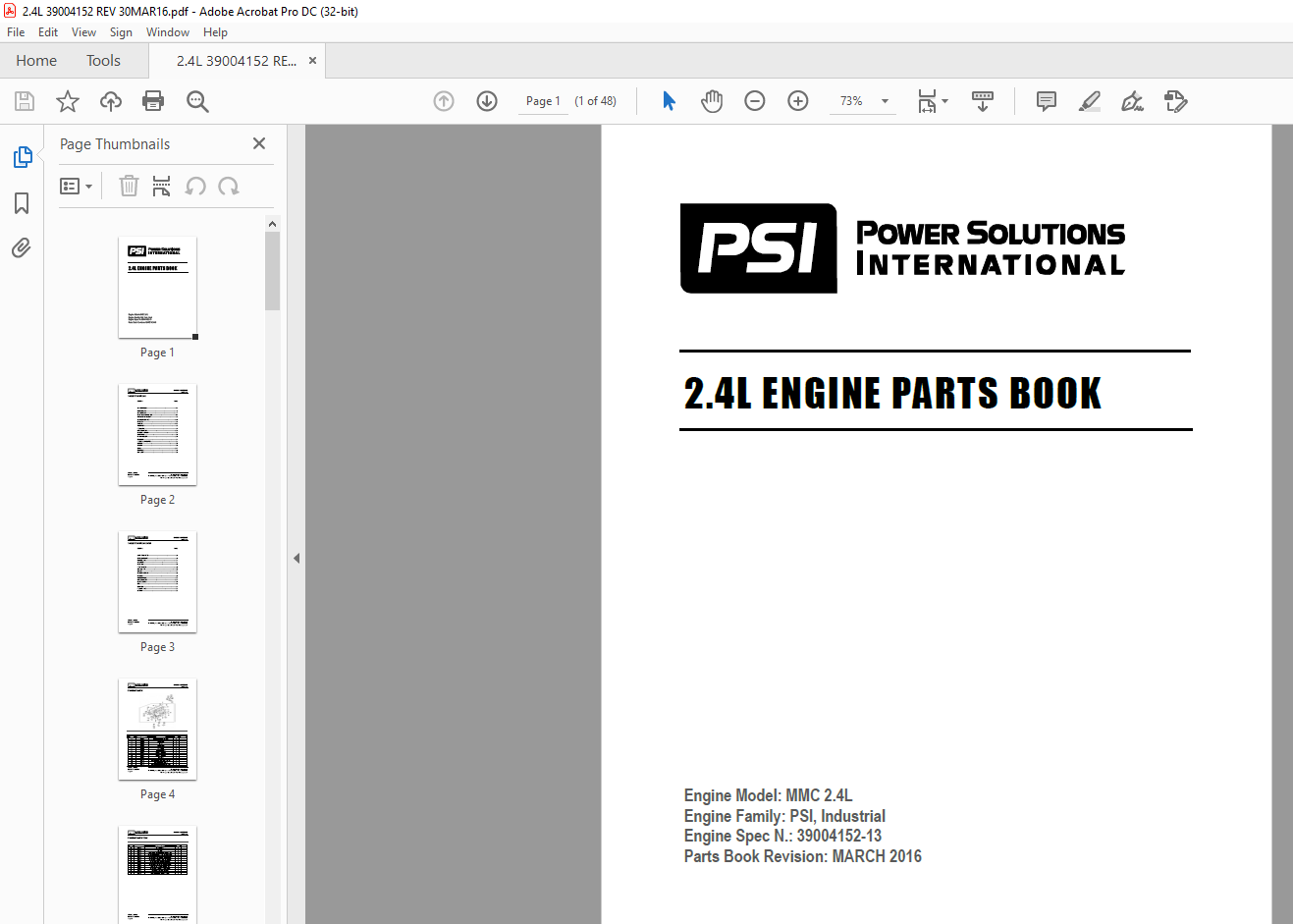Click the scrolling mode toolbar icon
The image size is (1293, 924).
(x=983, y=101)
